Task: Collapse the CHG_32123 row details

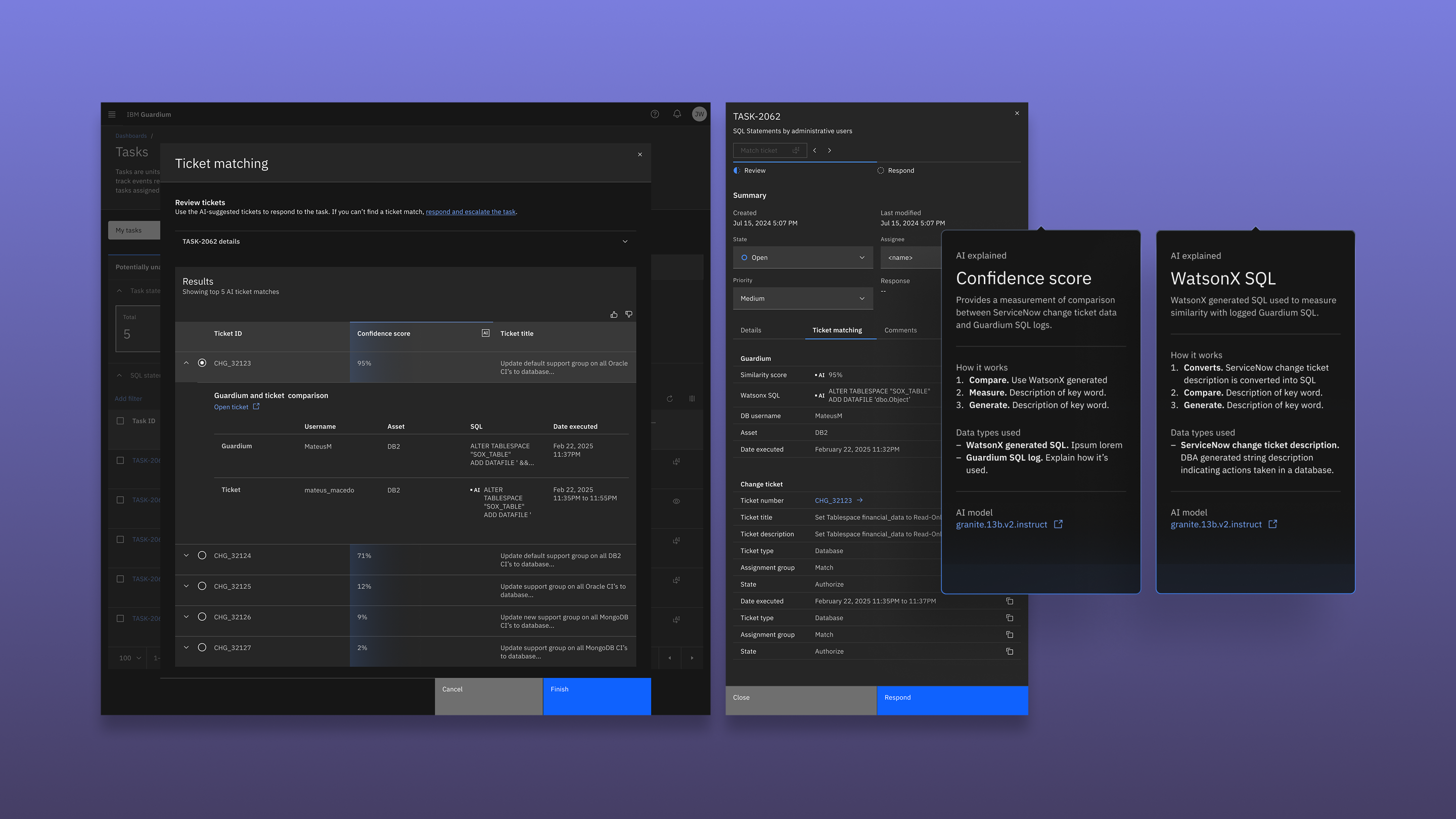Action: pyautogui.click(x=186, y=363)
